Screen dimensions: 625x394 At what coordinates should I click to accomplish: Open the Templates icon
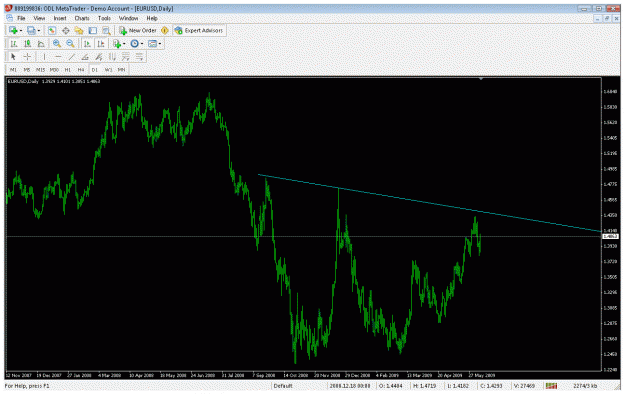[152, 43]
